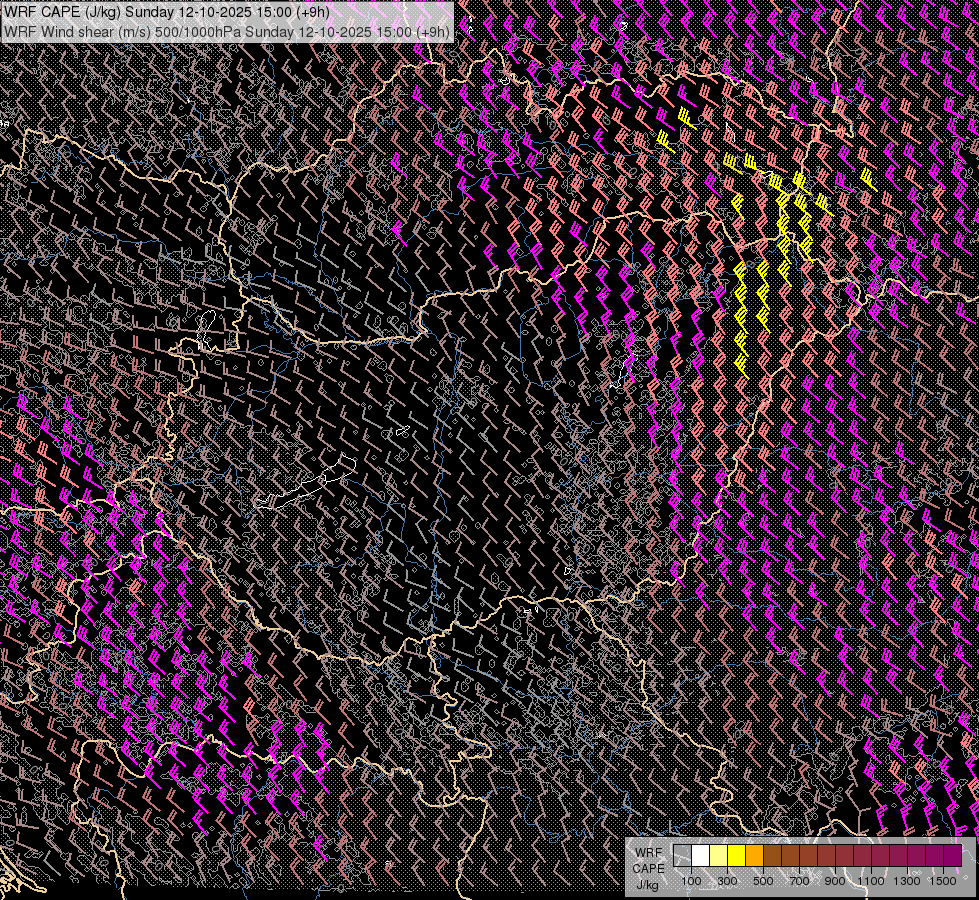979x900 pixels.
Task: Select the 900 label under the colorbar
Action: click(835, 881)
